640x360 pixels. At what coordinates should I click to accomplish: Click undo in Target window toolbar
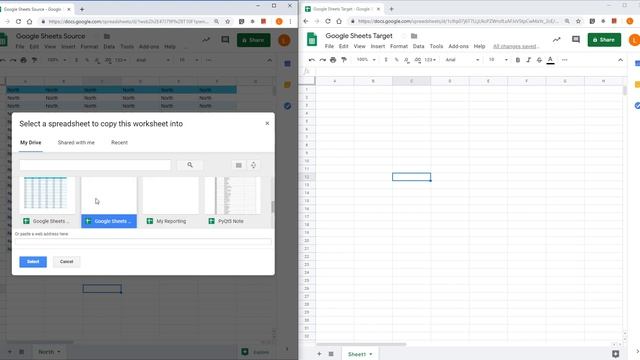click(x=312, y=60)
